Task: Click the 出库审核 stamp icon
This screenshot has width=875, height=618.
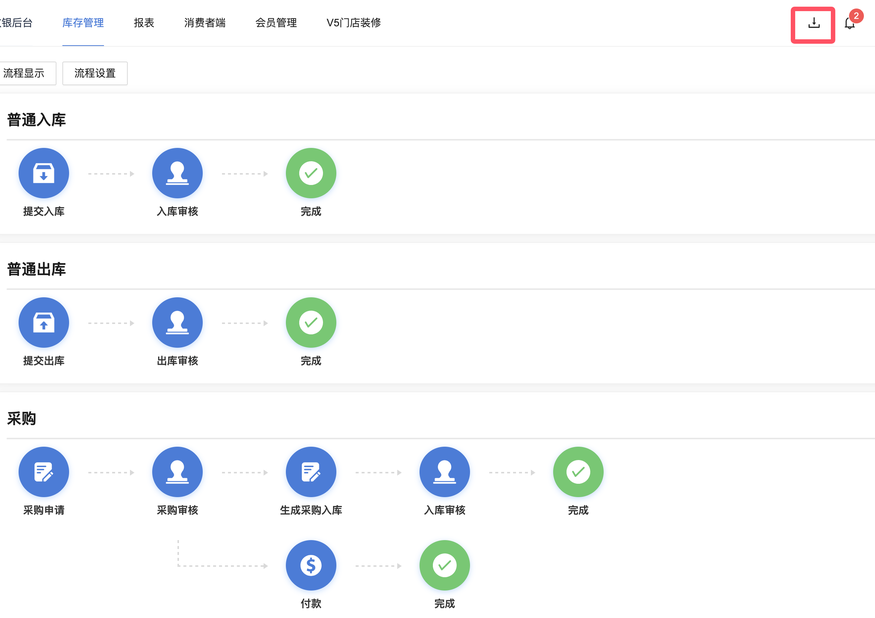Action: tap(177, 323)
